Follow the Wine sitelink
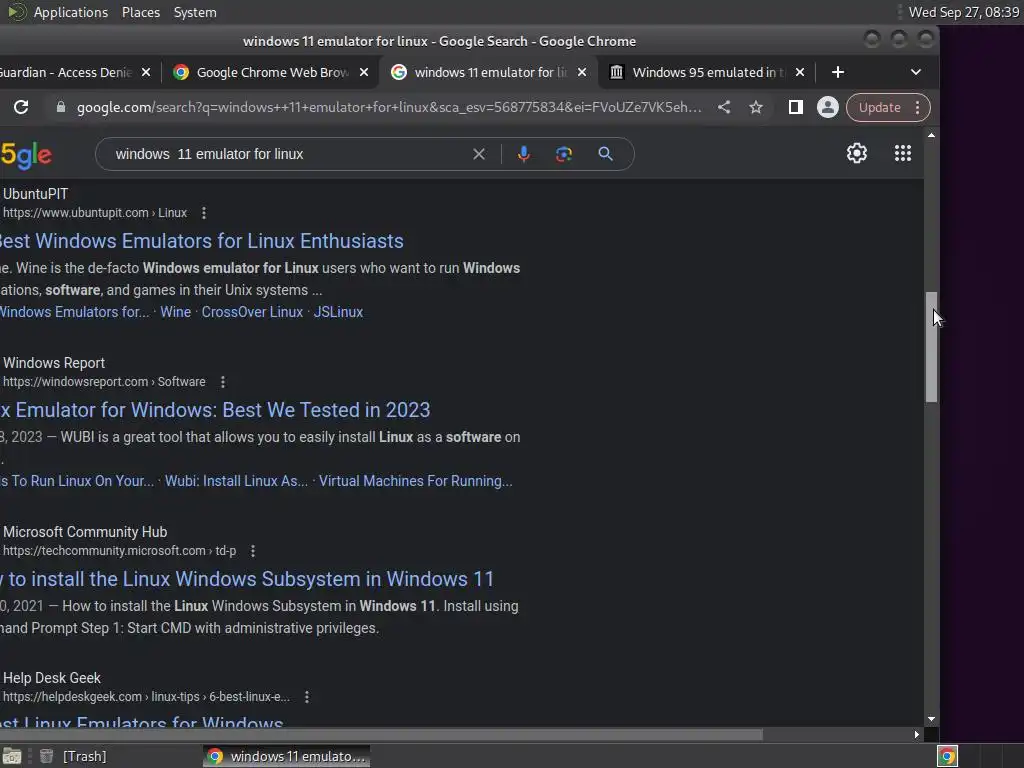The height and width of the screenshot is (768, 1024). (176, 312)
